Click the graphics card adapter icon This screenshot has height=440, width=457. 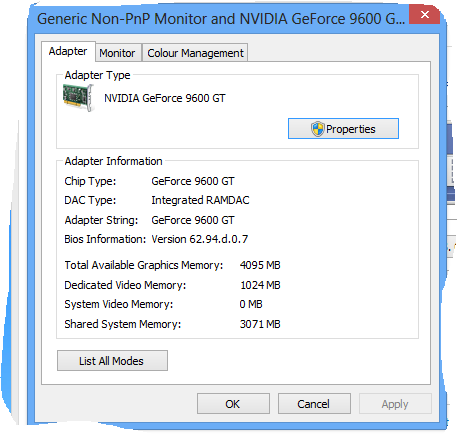78,98
